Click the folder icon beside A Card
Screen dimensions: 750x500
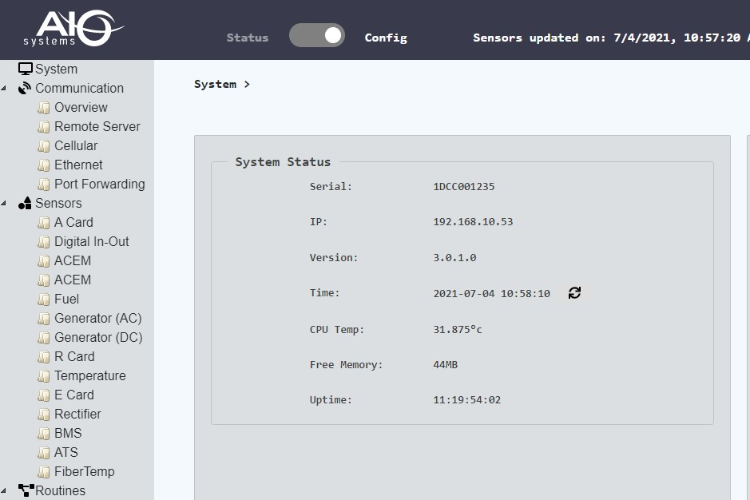[x=44, y=222]
